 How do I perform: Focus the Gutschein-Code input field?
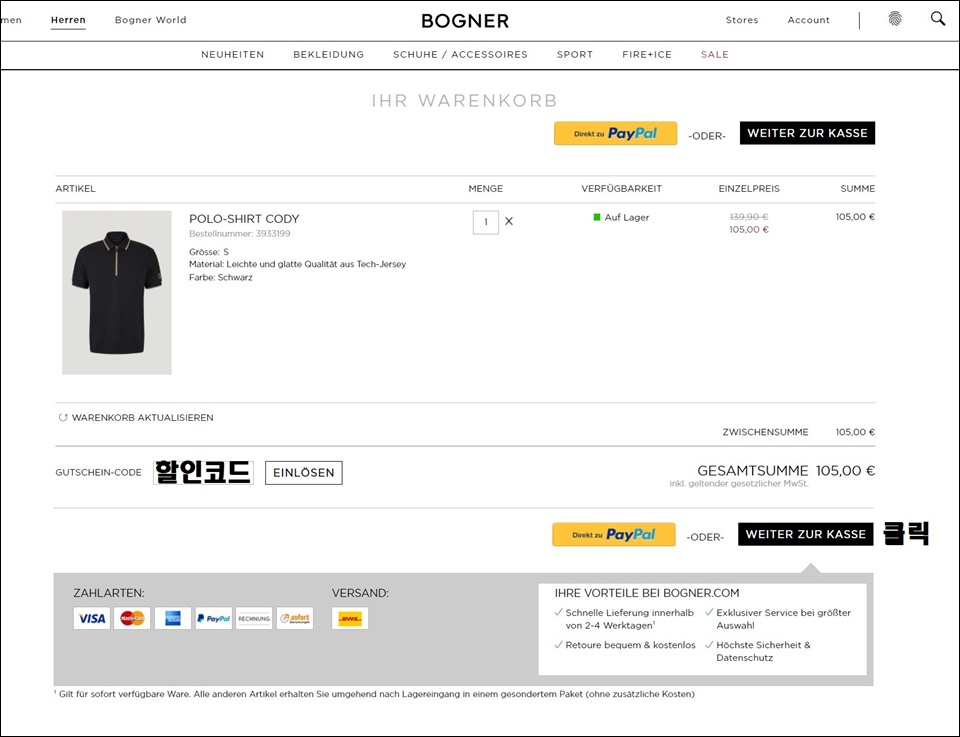(x=203, y=473)
